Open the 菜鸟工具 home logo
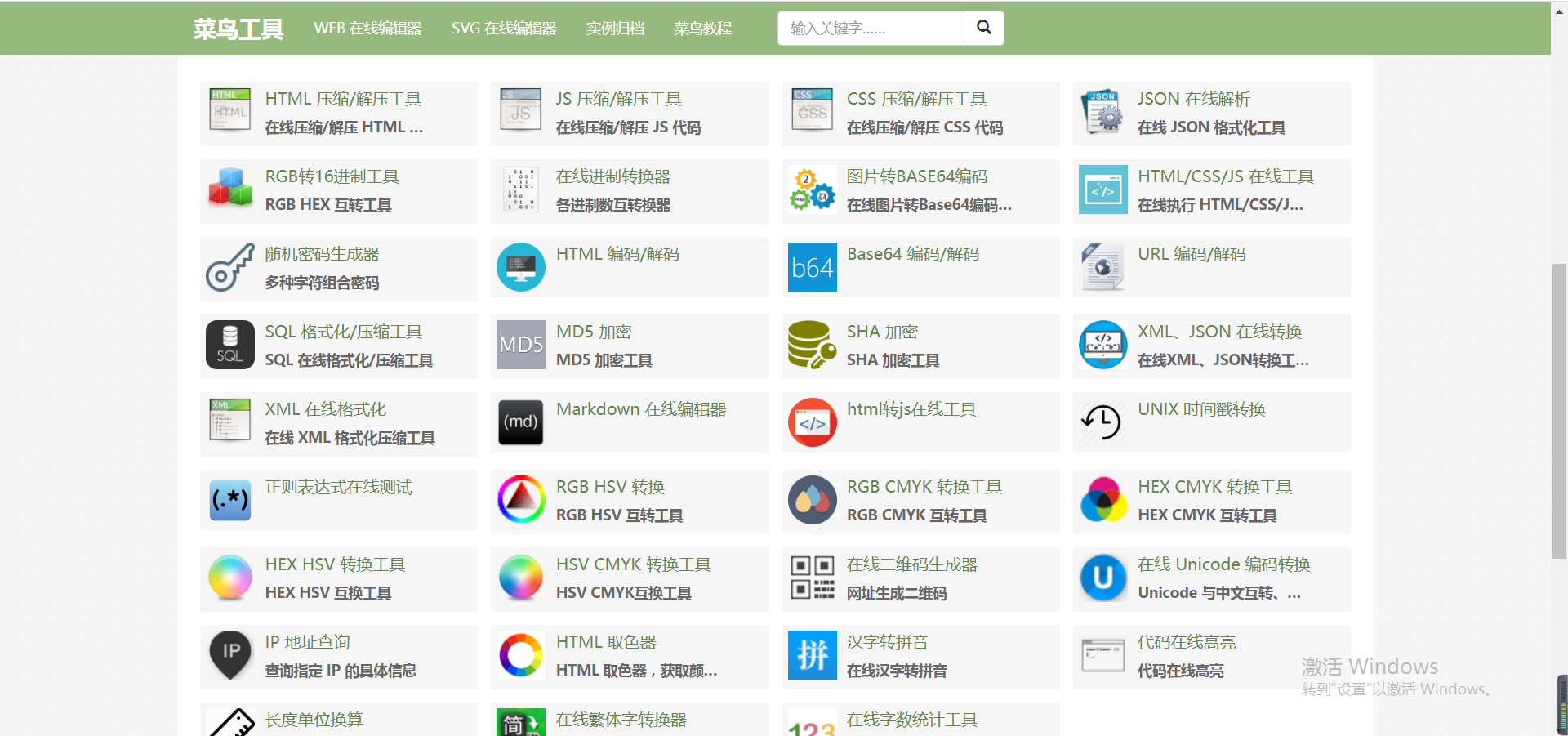 pos(238,29)
